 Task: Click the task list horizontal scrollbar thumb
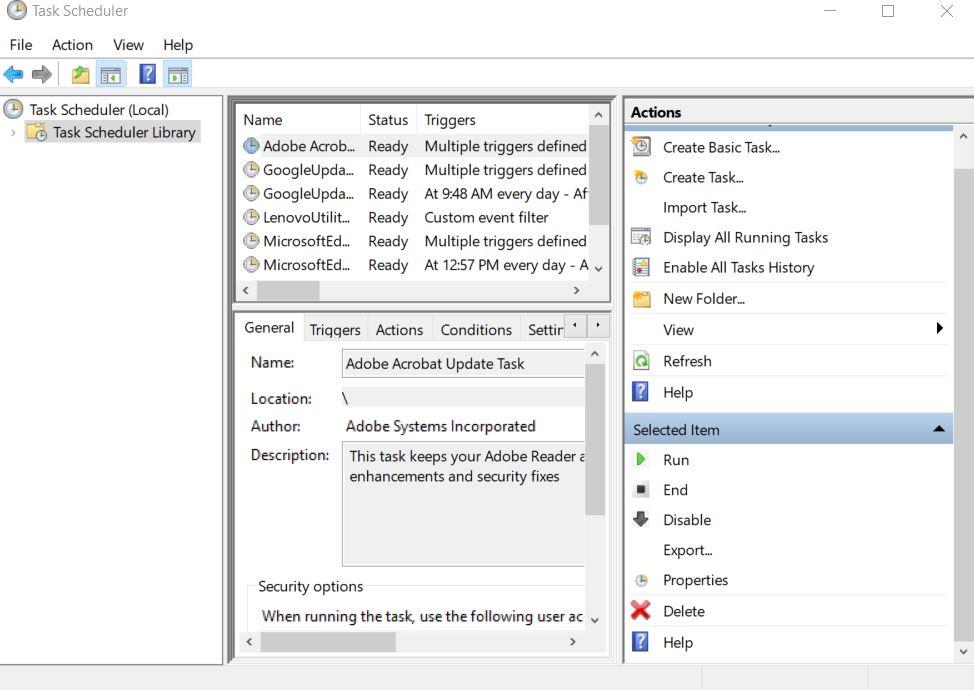coord(288,290)
